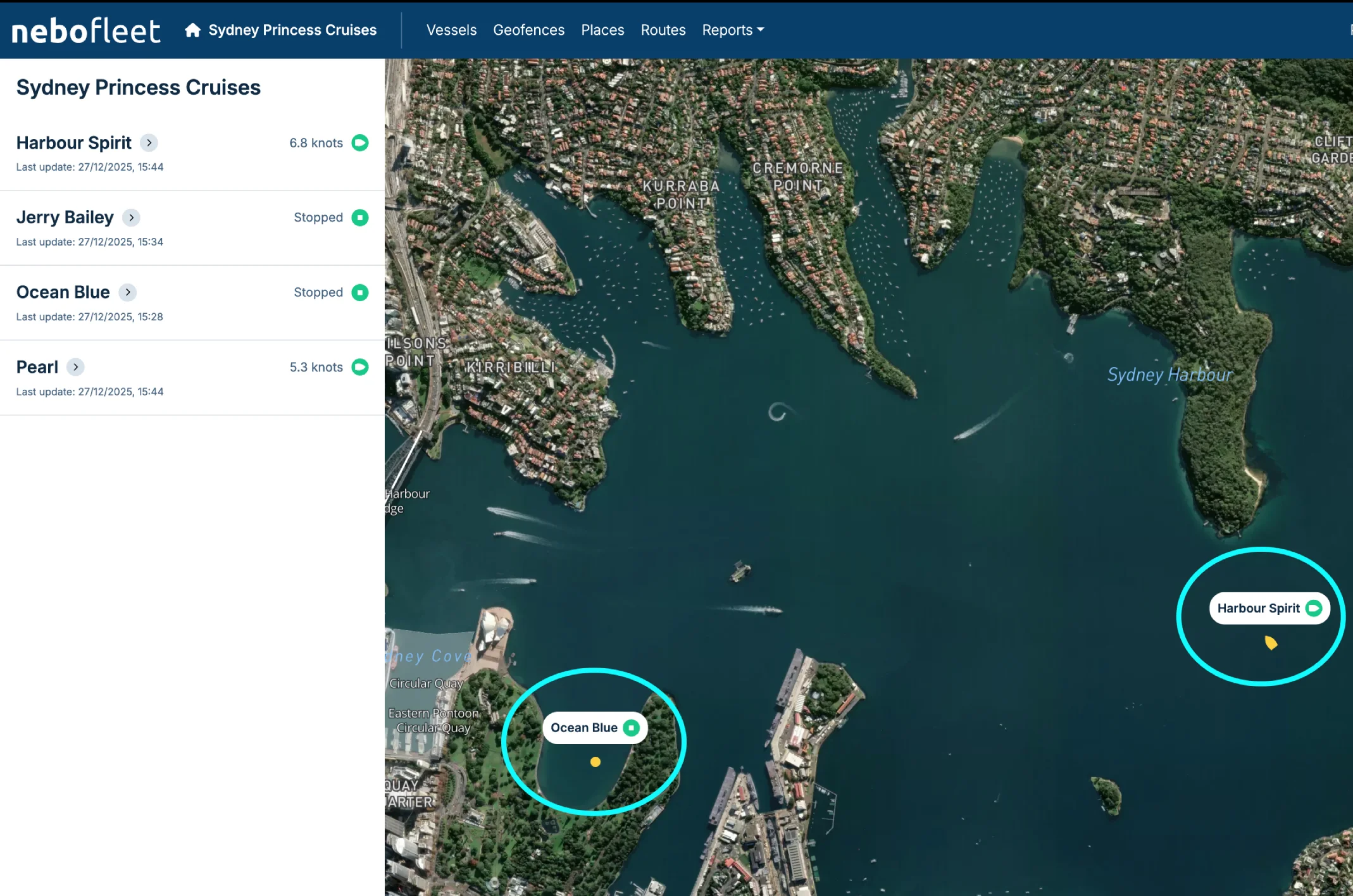Expand Jerry Bailey details chevron
Image resolution: width=1353 pixels, height=896 pixels.
click(x=131, y=218)
